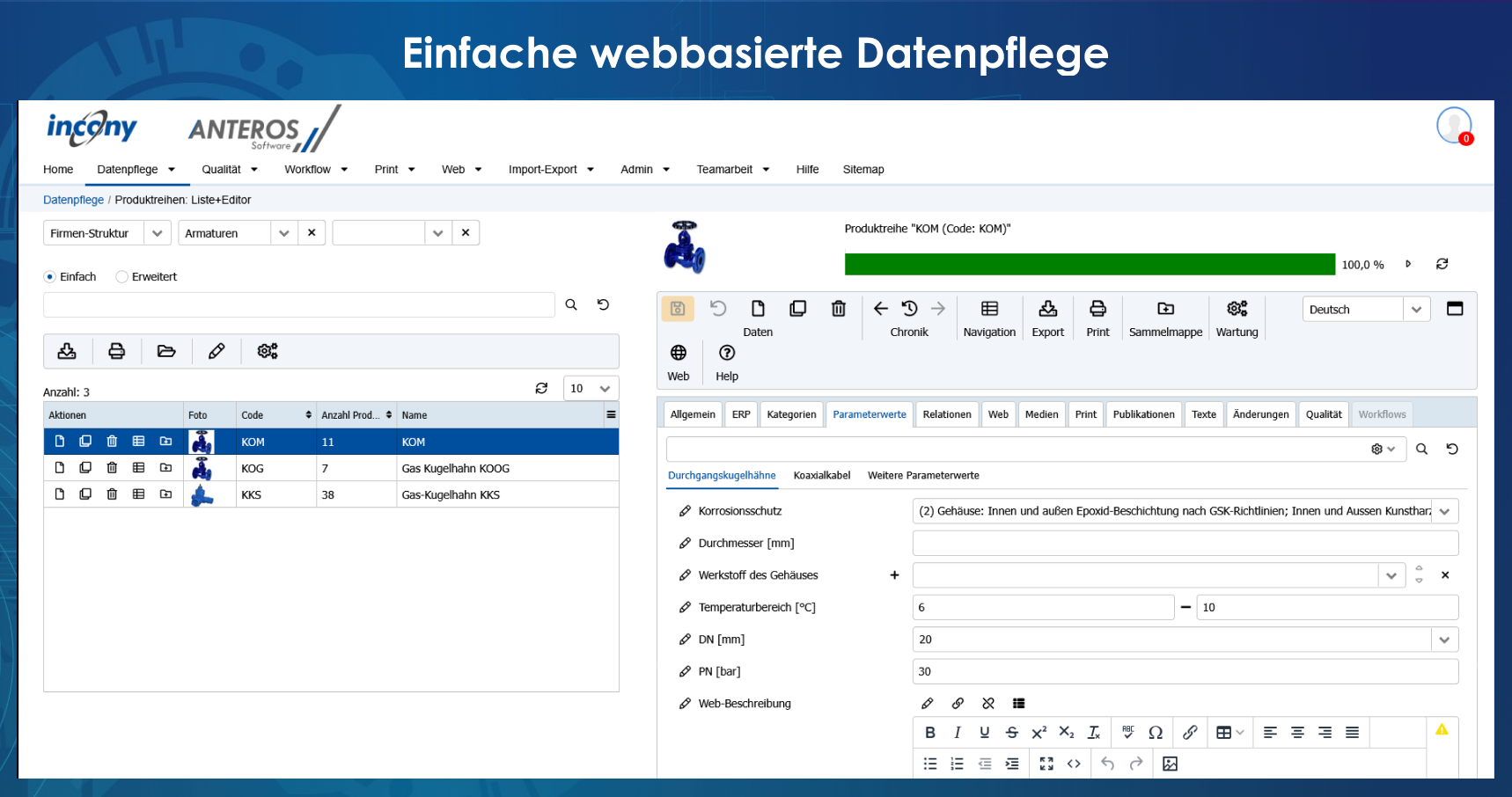The image size is (1512, 797).
Task: Expand the Firmen-Struktur dropdown
Action: 157,233
